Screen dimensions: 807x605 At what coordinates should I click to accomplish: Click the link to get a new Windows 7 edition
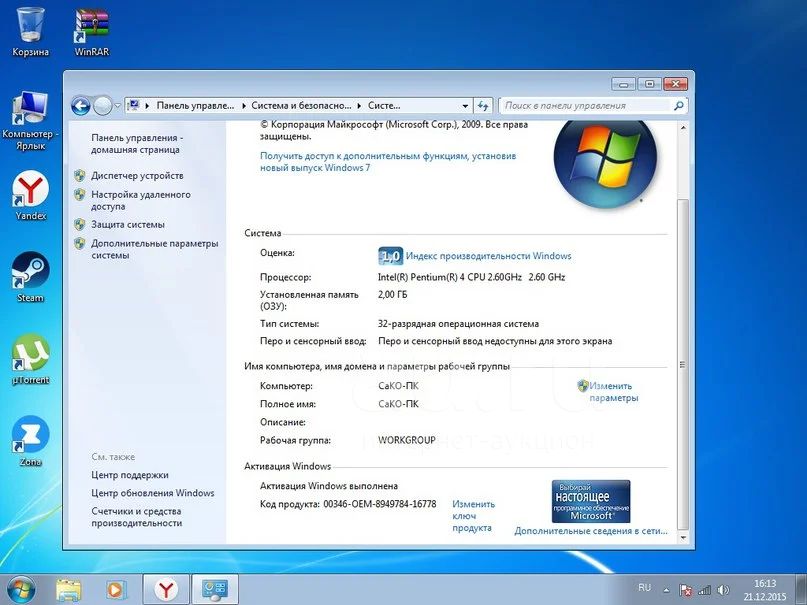[x=388, y=162]
